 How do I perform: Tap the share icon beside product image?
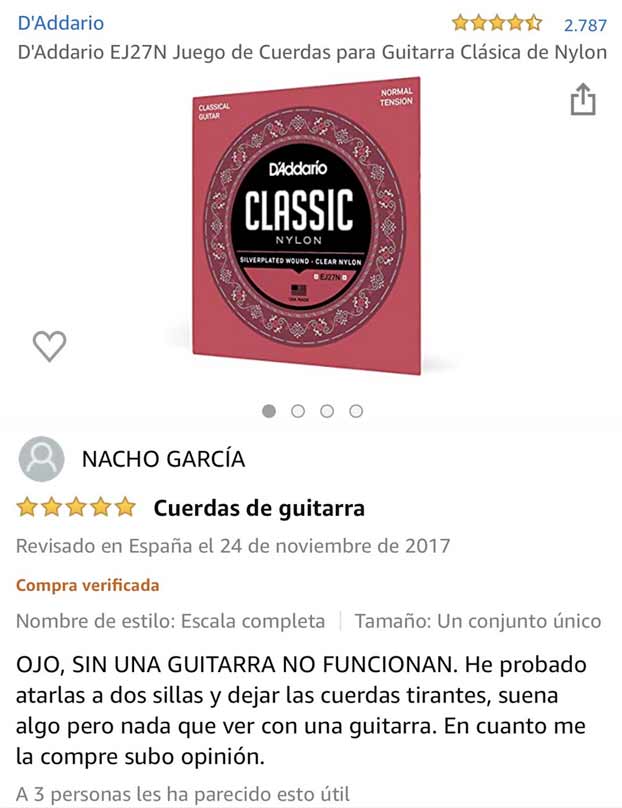point(583,99)
